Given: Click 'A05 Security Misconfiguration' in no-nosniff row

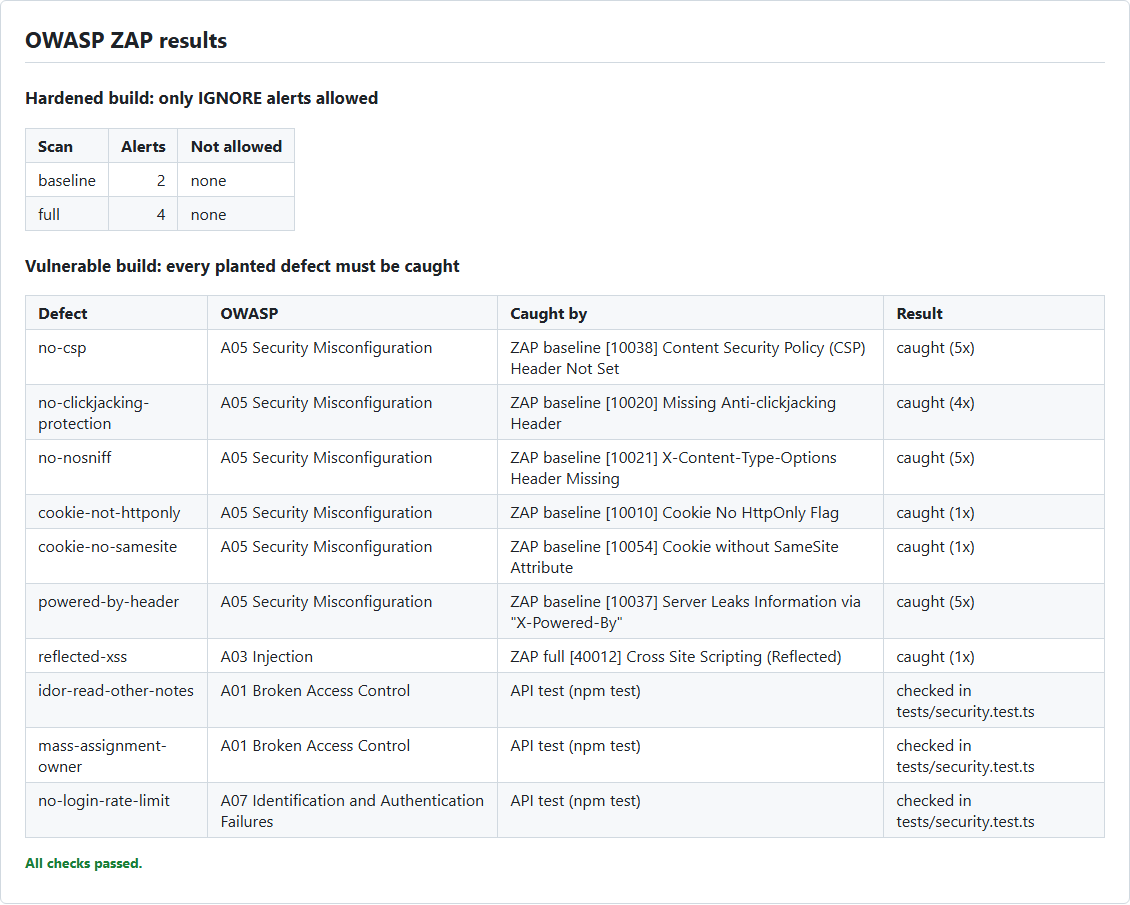Looking at the screenshot, I should pyautogui.click(x=352, y=467).
